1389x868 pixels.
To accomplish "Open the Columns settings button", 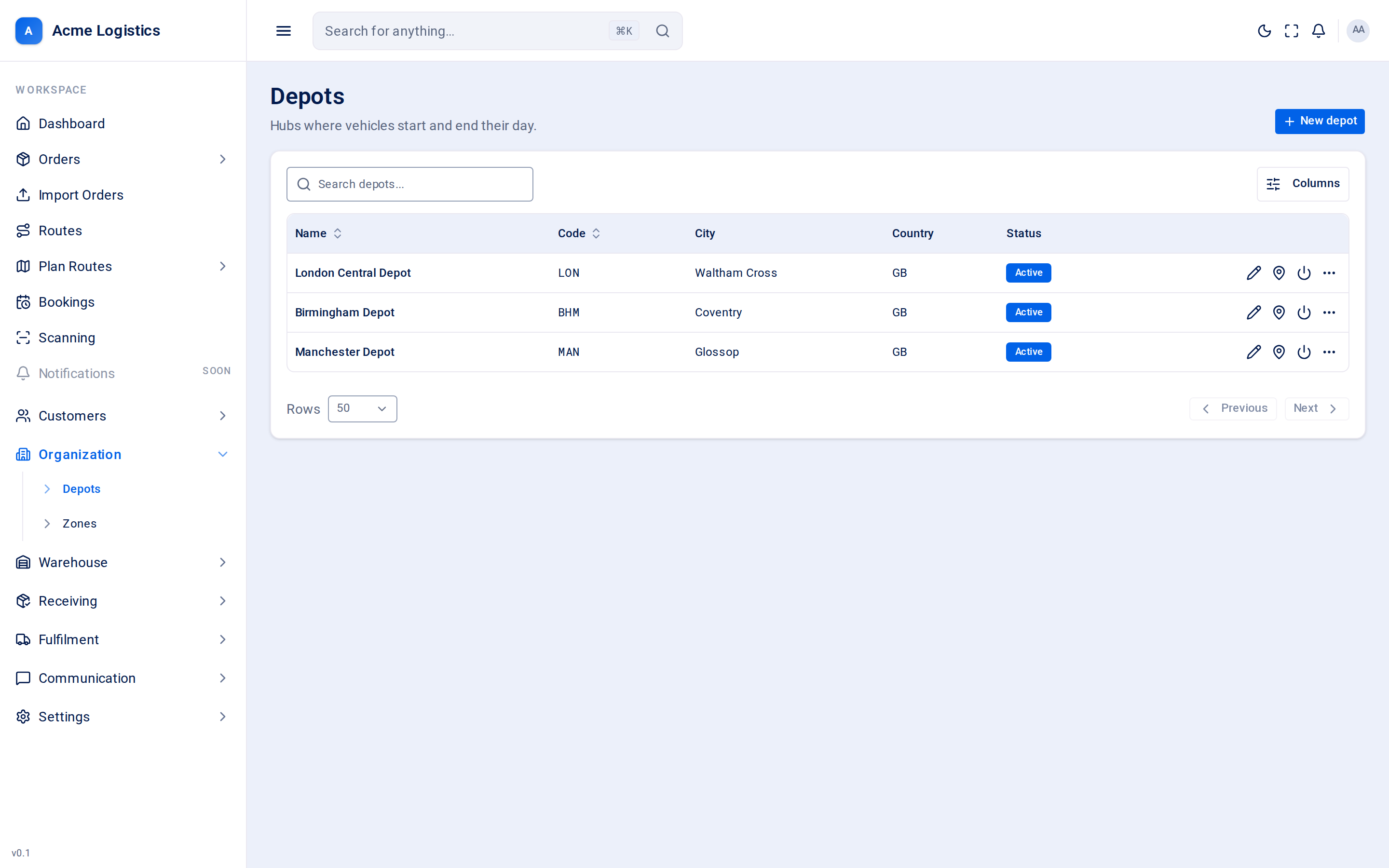I will tap(1303, 184).
